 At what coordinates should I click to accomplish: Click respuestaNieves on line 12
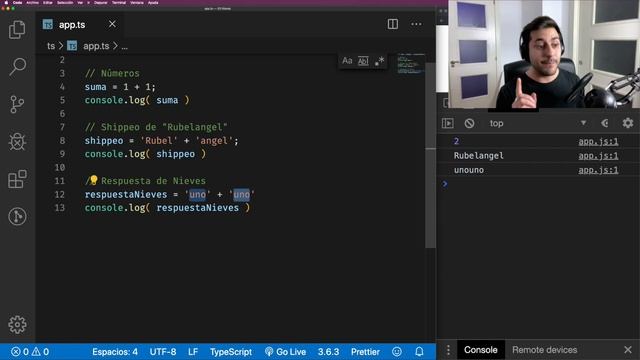126,195
